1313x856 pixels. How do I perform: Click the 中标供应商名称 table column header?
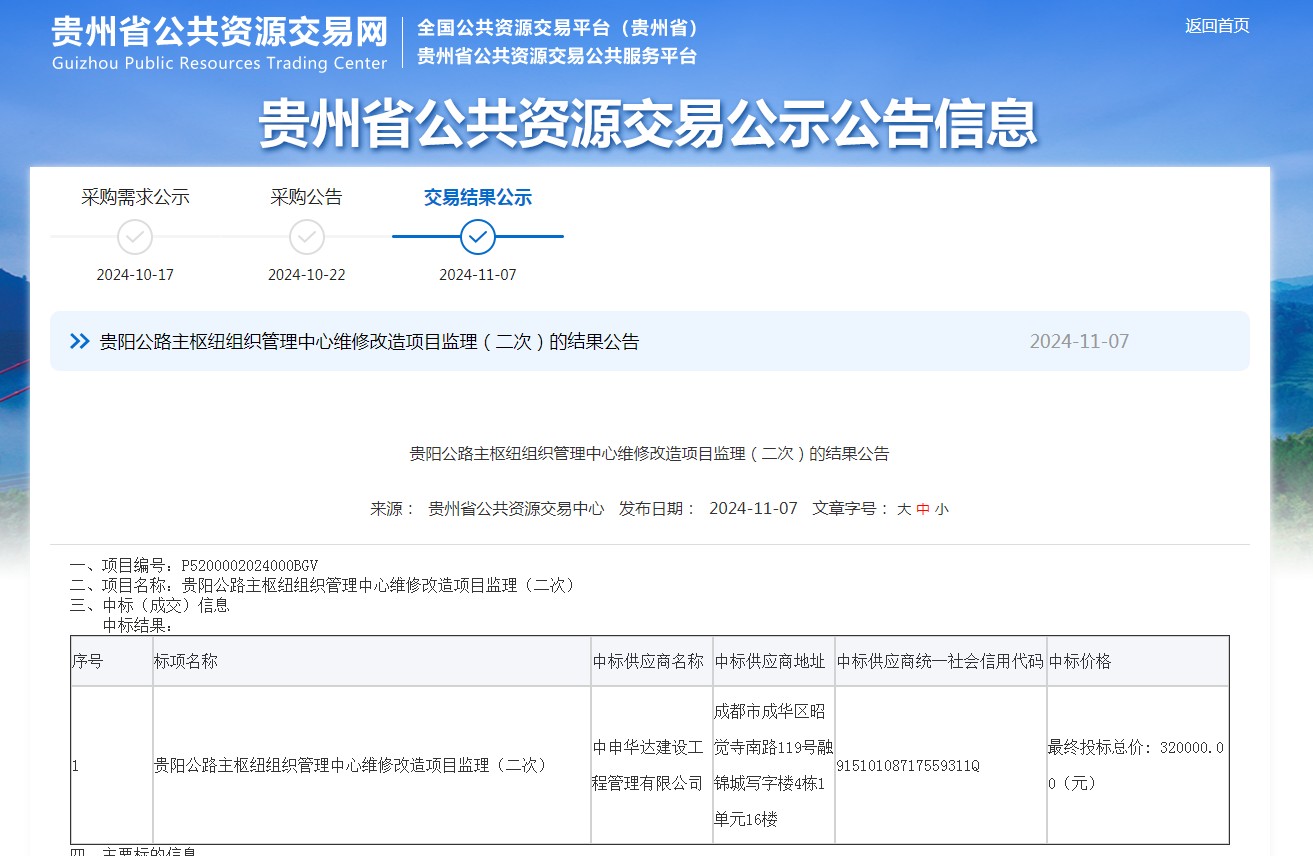click(648, 661)
